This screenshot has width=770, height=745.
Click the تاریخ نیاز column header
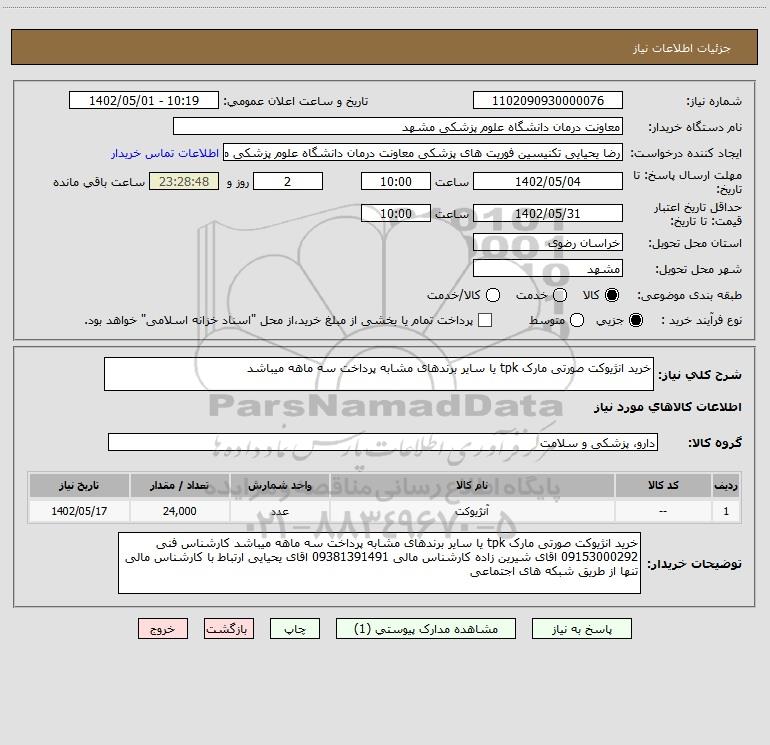(79, 485)
